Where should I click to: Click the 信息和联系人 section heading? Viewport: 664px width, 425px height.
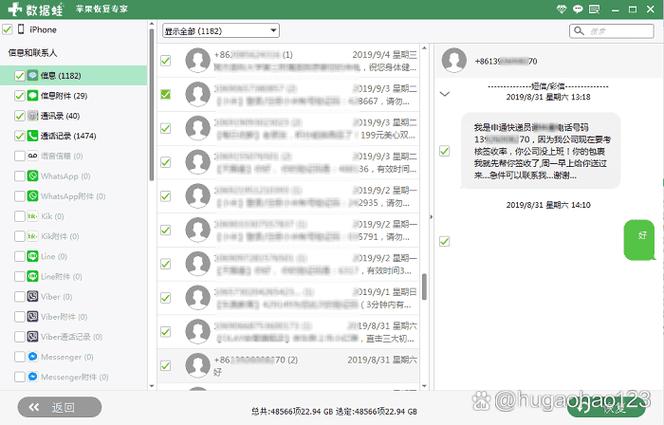click(x=33, y=52)
